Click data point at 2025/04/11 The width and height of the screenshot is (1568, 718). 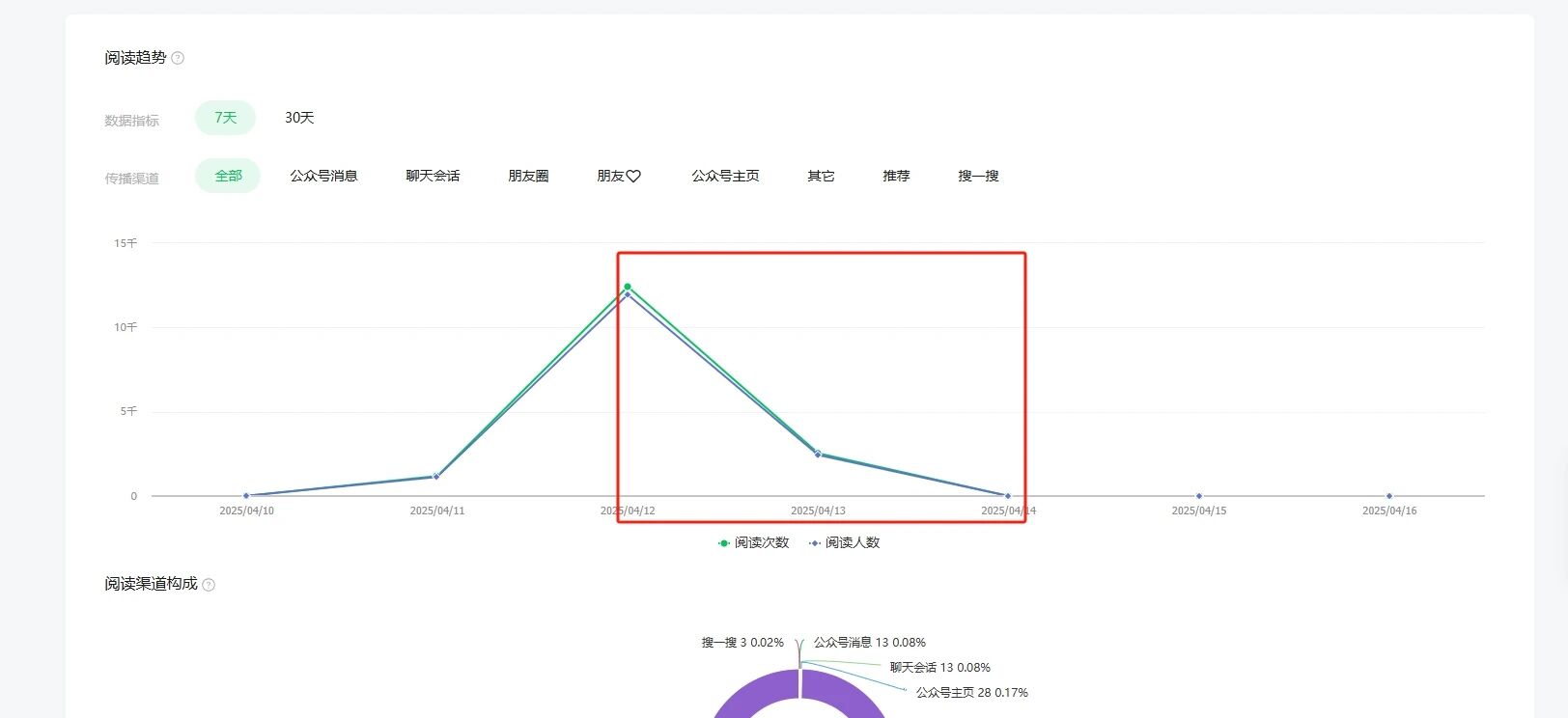pyautogui.click(x=436, y=477)
